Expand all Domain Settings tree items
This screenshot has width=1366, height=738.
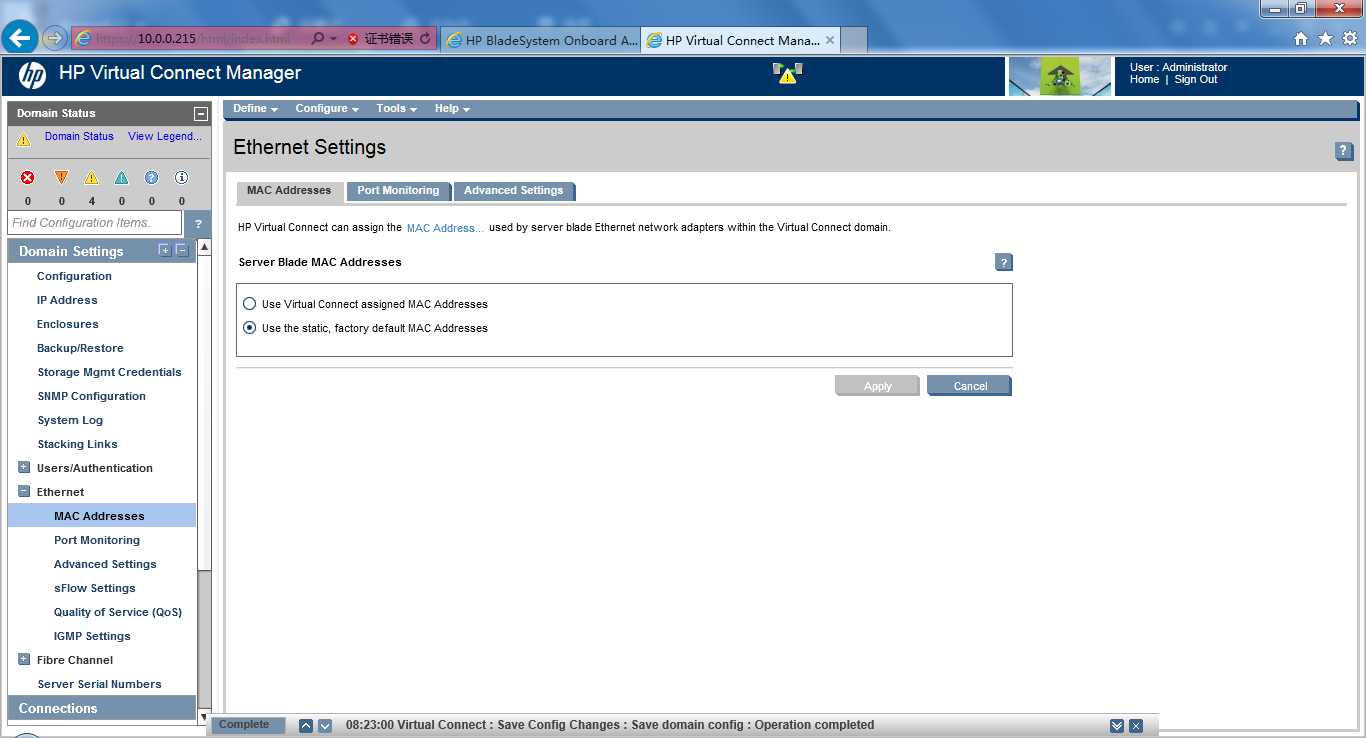(165, 250)
